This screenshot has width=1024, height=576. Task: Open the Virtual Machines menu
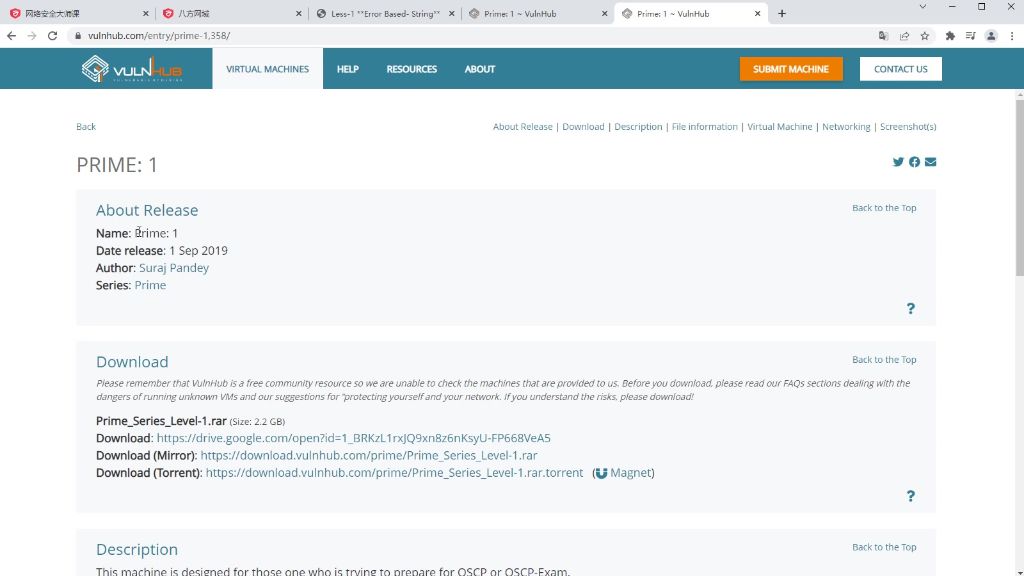268,69
